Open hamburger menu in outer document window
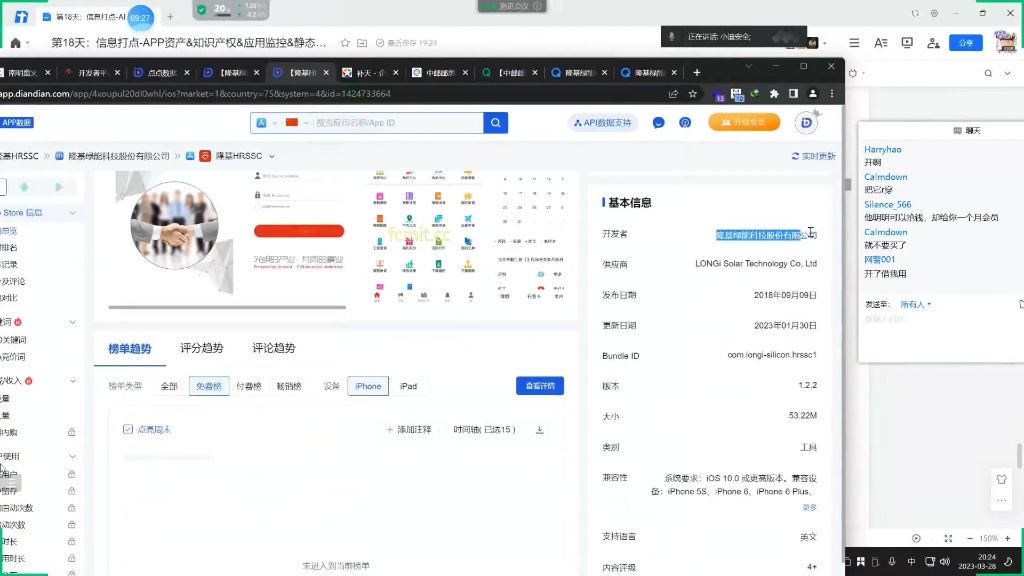Screen dimensions: 1024x576 (x=854, y=43)
